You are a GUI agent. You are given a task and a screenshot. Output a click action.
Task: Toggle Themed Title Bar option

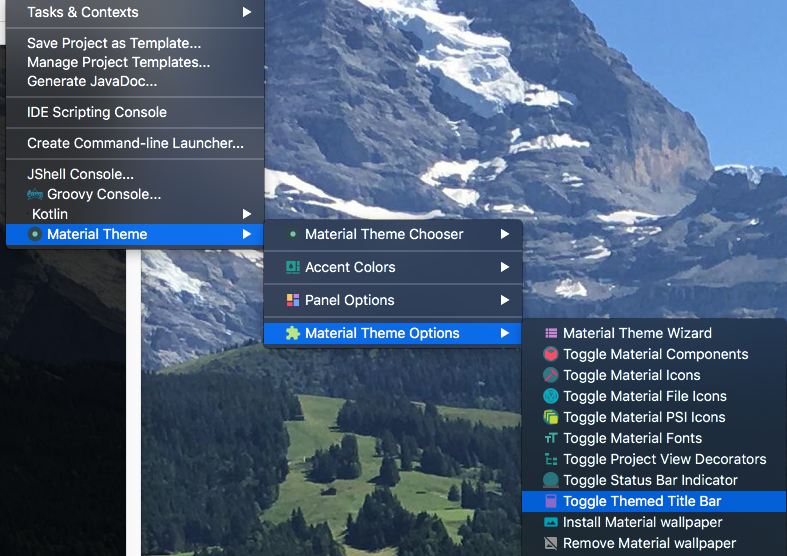[654, 501]
